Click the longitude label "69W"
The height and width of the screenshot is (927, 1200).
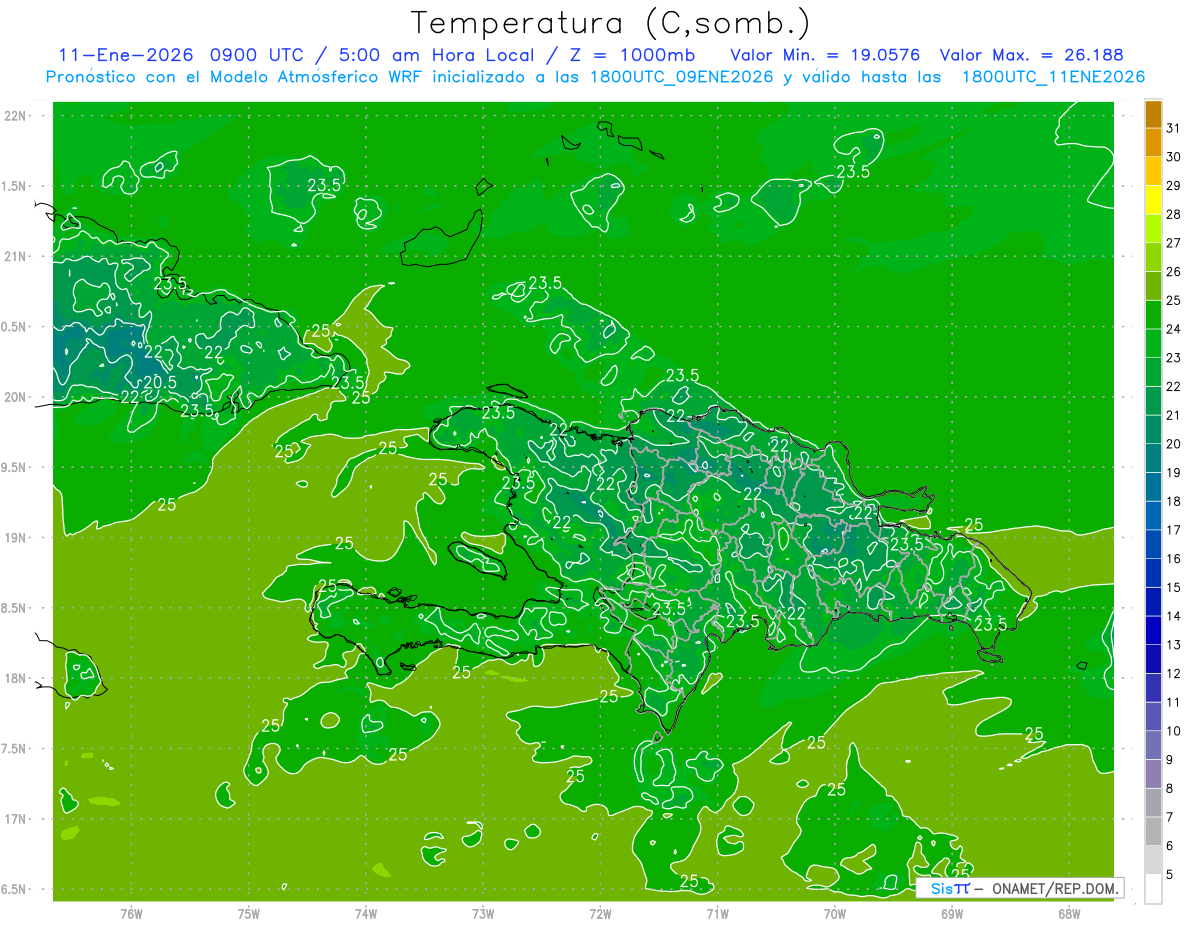(x=952, y=914)
